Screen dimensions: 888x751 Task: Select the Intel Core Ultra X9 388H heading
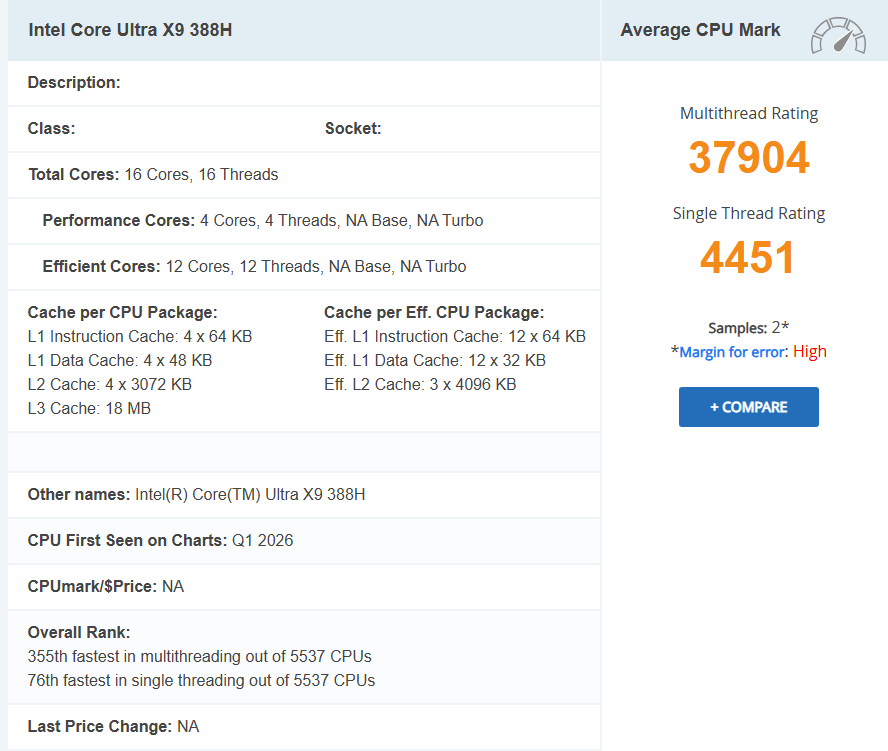(x=130, y=30)
